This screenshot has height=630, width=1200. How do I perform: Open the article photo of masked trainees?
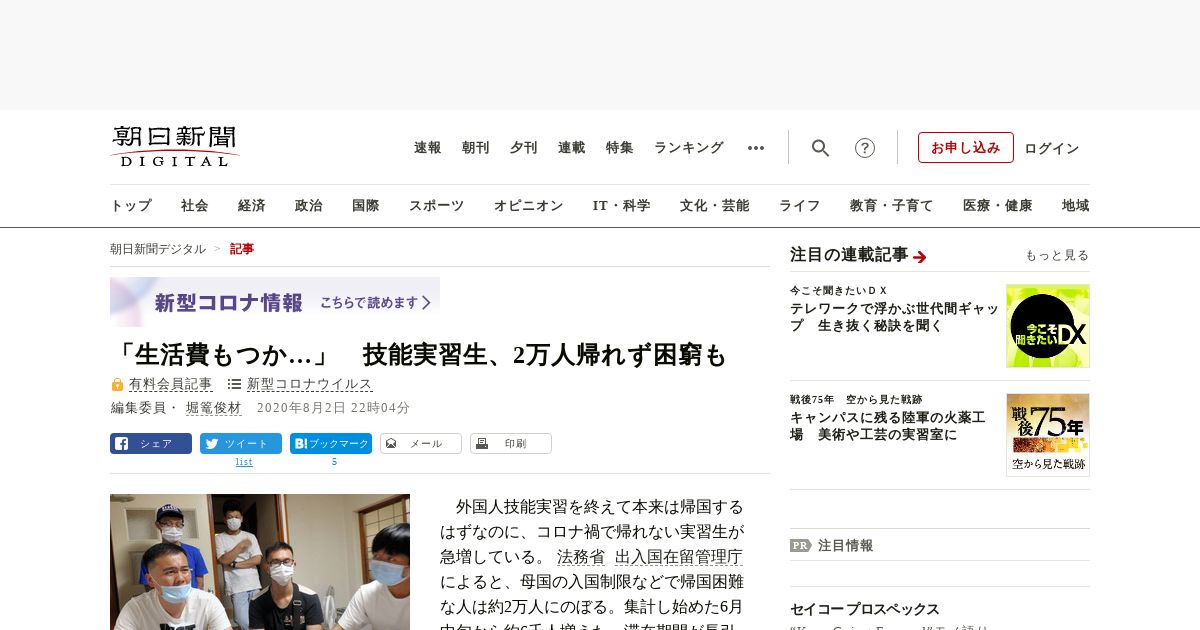point(260,562)
